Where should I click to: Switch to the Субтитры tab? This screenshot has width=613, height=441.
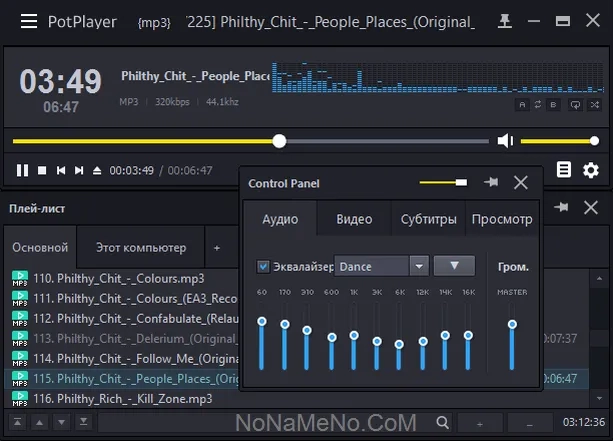pyautogui.click(x=428, y=219)
